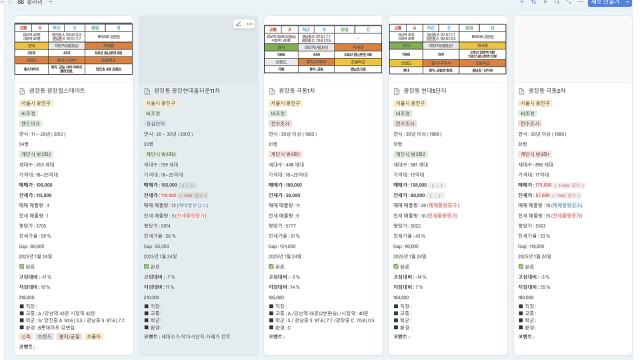The height and width of the screenshot is (360, 640).
Task: Click the 서울시 광진구 tag on the 극동1차 card
Action: (285, 103)
